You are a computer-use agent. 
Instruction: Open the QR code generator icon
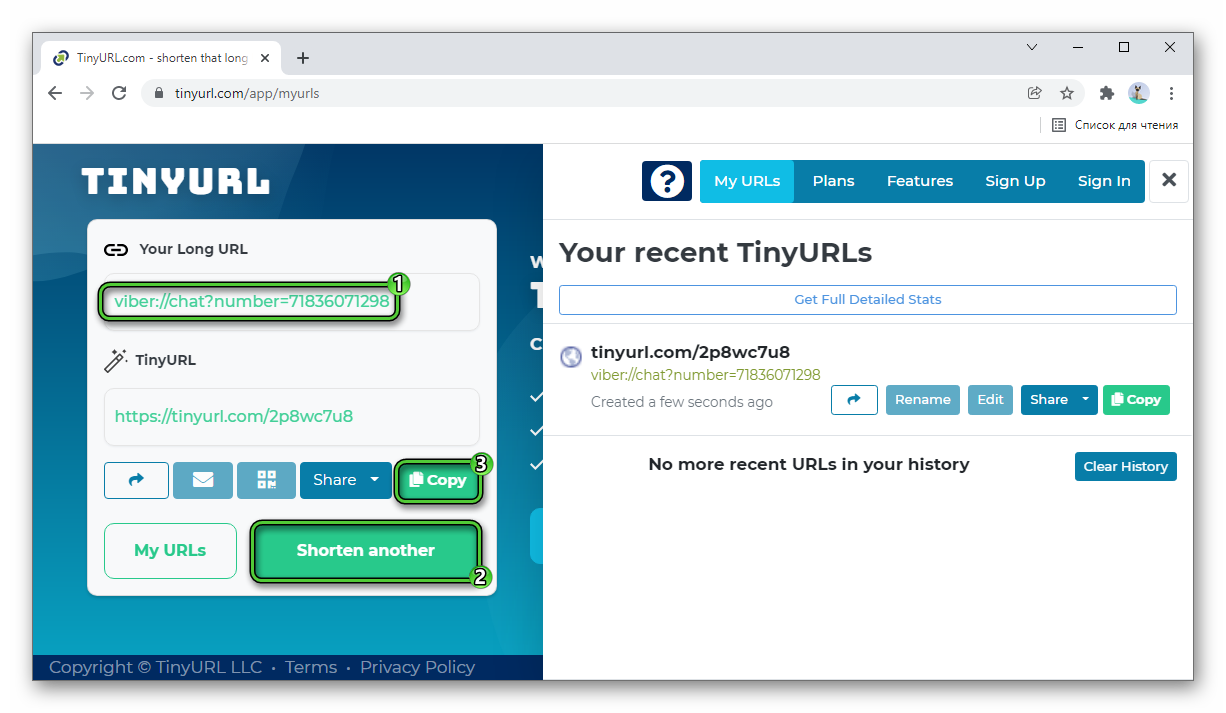[x=266, y=480]
